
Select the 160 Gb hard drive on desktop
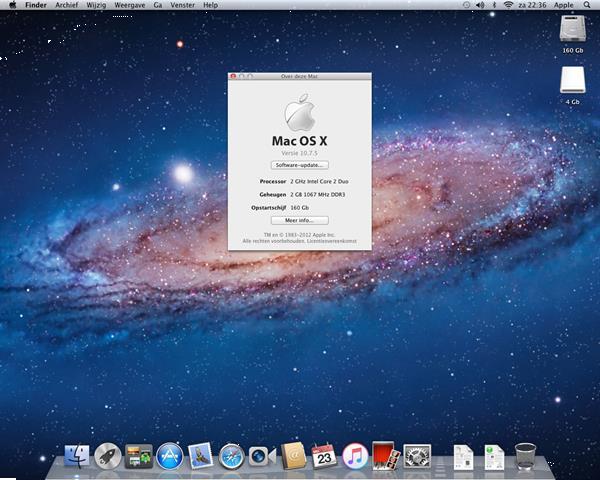click(x=573, y=29)
